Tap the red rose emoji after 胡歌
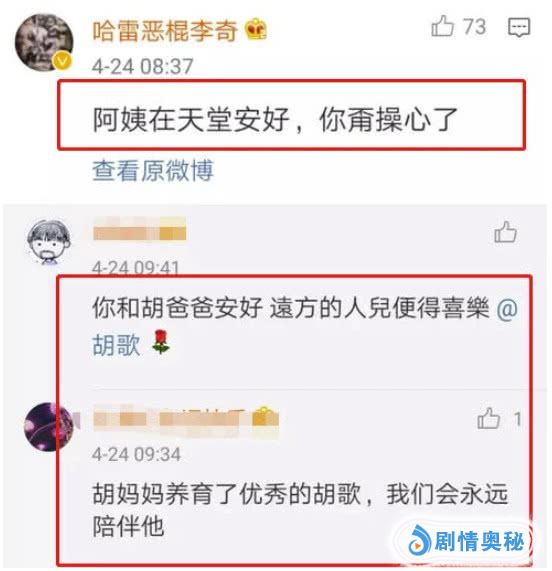 (161, 342)
